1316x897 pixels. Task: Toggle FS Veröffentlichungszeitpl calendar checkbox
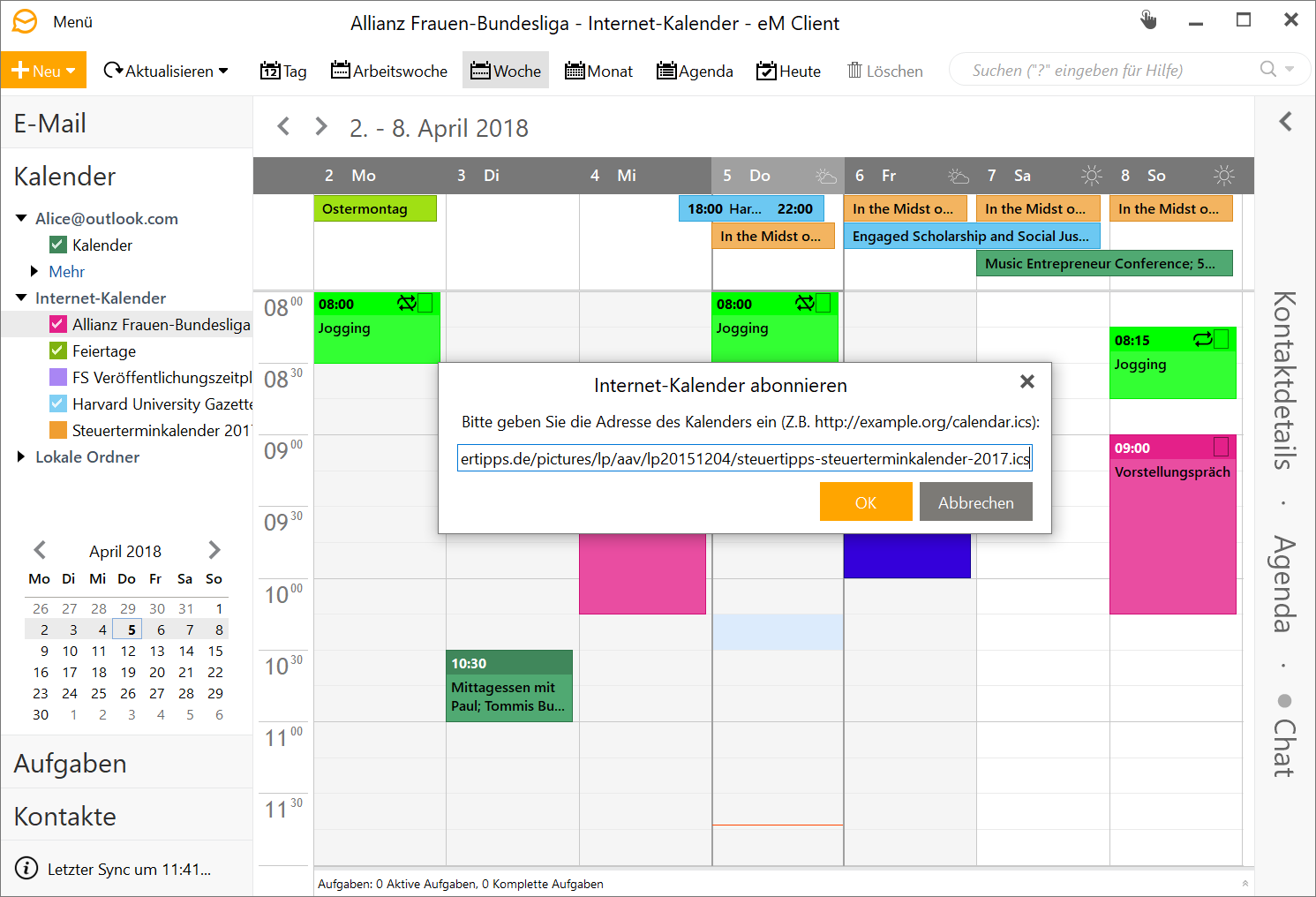pyautogui.click(x=58, y=377)
